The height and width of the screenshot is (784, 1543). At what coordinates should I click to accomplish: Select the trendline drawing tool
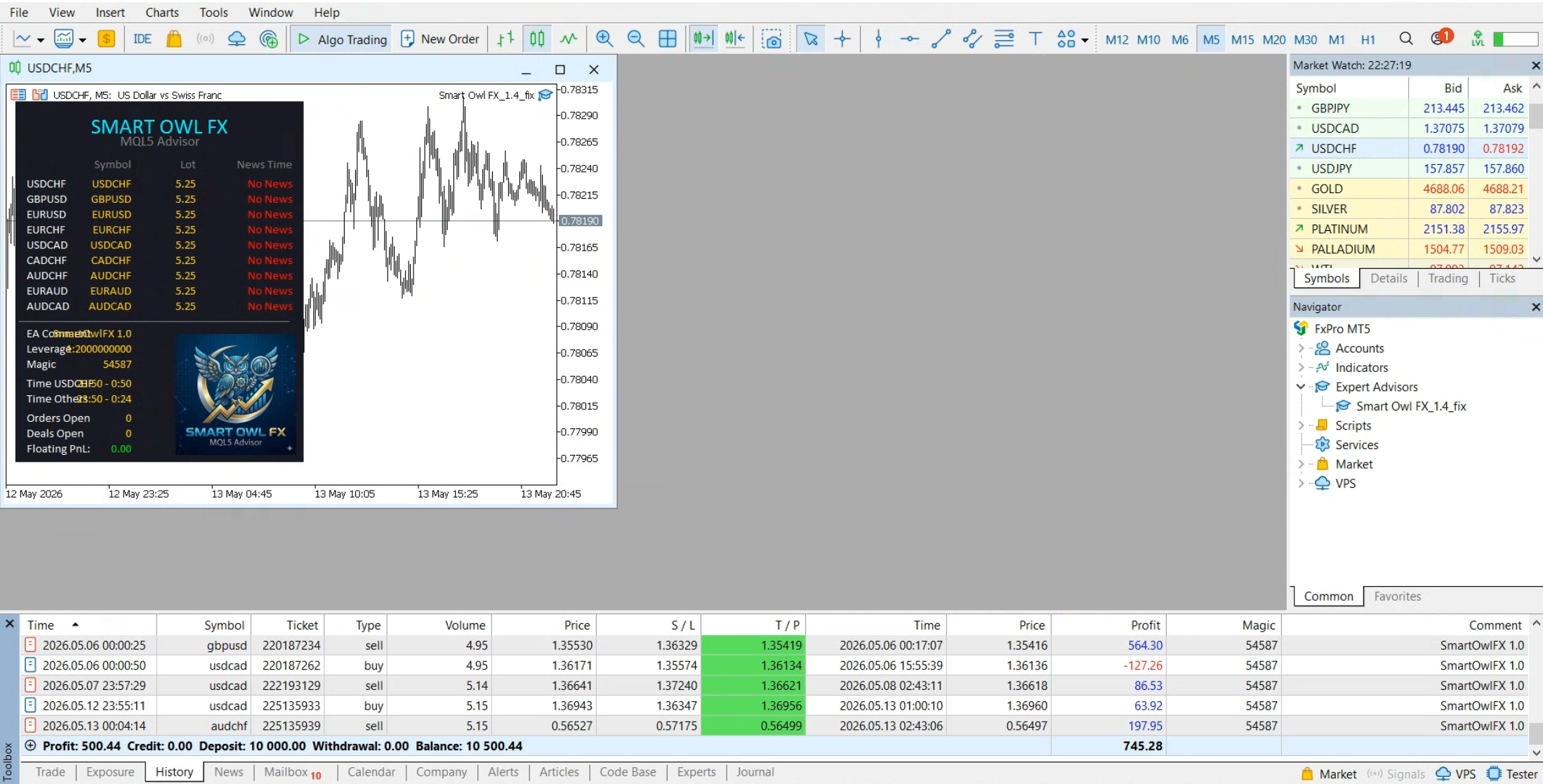(941, 39)
